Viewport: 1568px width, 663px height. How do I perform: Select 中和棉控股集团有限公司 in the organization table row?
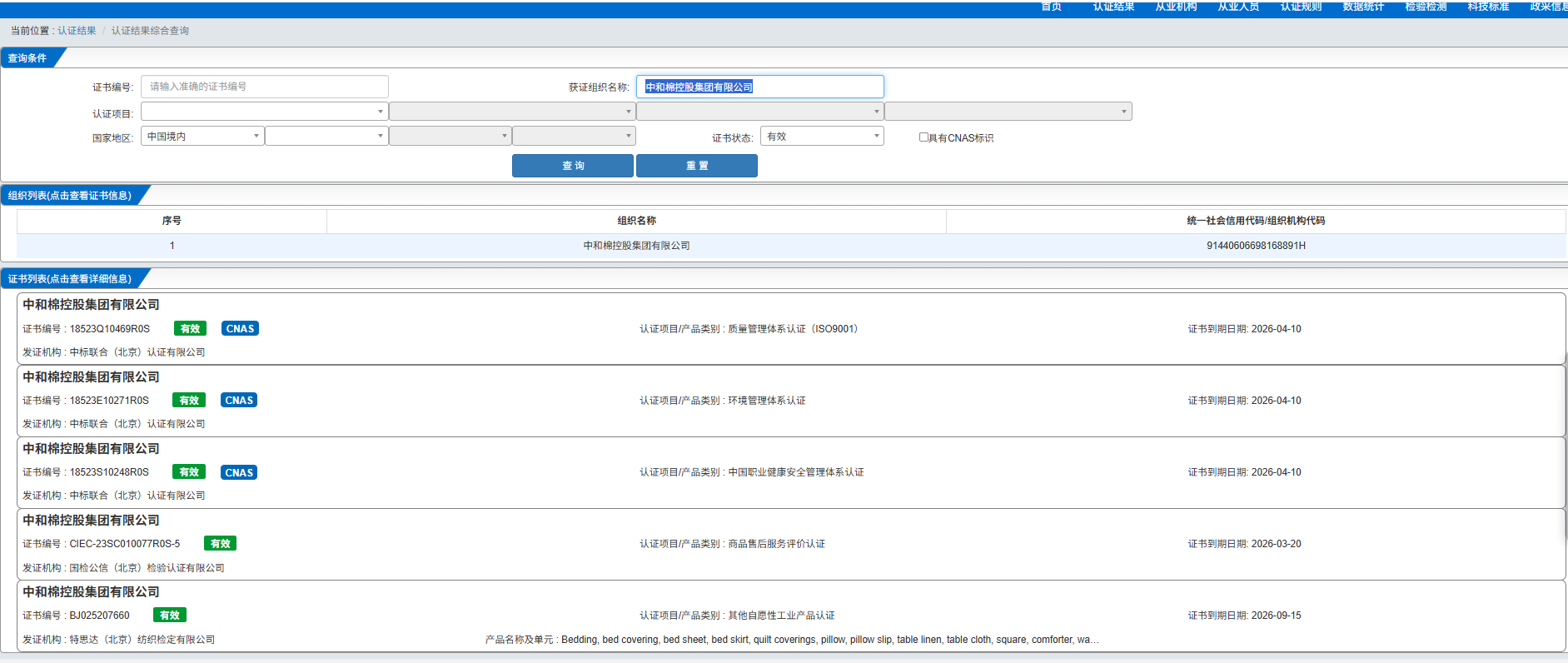636,246
